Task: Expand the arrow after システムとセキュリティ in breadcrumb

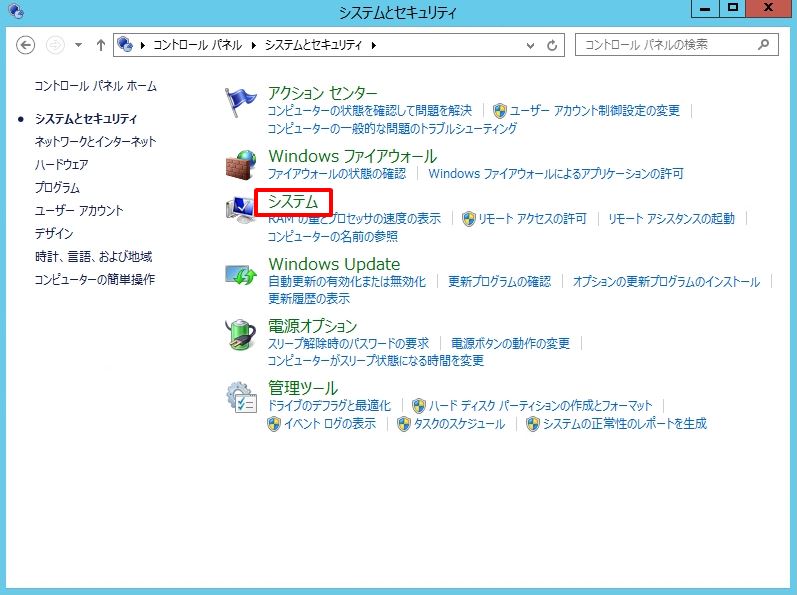Action: [374, 45]
